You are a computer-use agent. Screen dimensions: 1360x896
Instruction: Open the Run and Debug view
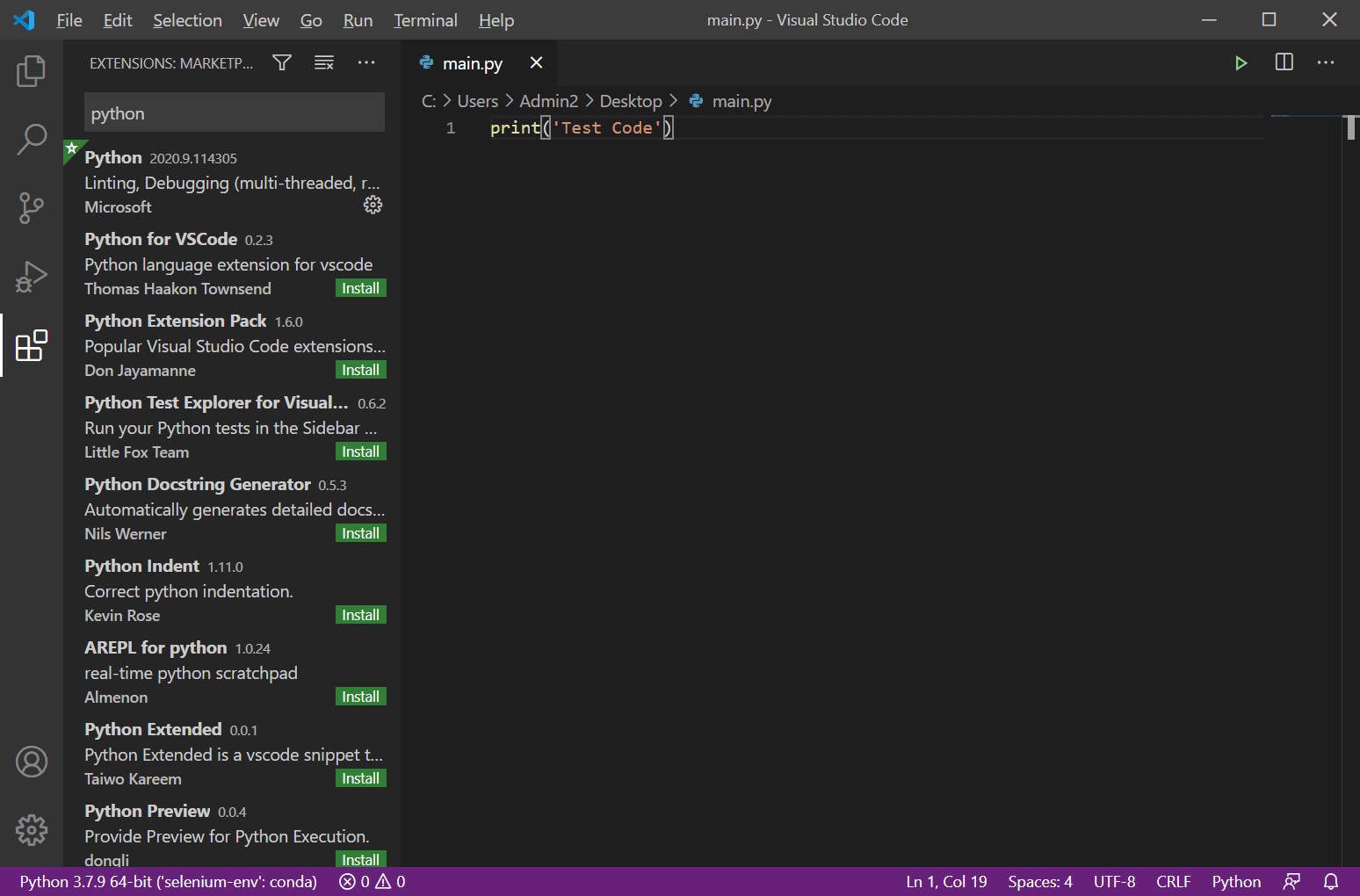click(32, 276)
